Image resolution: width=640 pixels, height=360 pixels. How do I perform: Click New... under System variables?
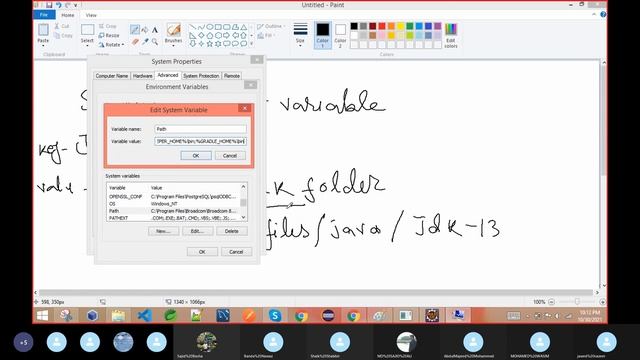pos(163,231)
